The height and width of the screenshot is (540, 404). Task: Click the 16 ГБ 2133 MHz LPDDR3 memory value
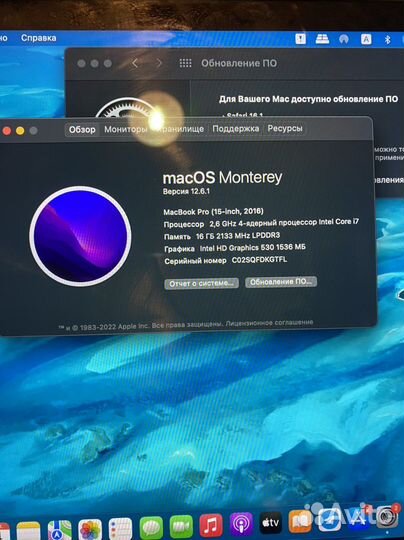point(238,236)
